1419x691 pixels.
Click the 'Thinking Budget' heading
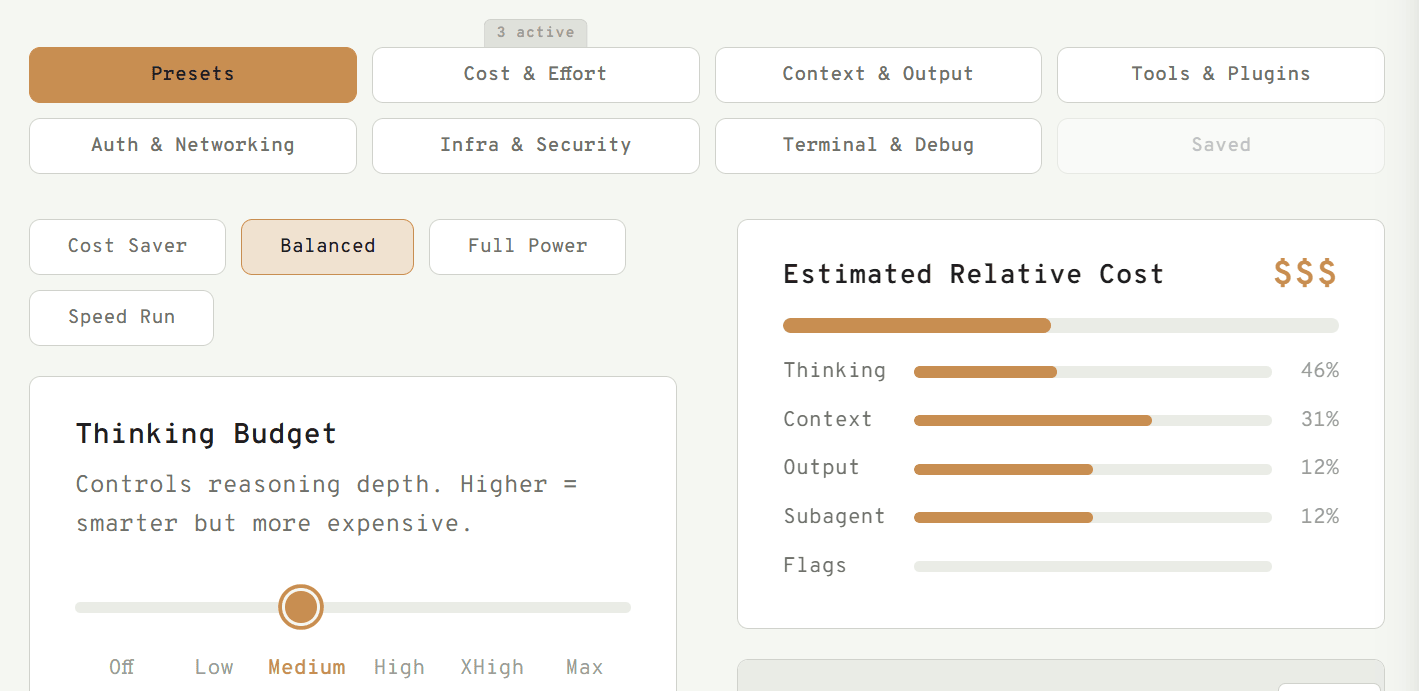[207, 434]
